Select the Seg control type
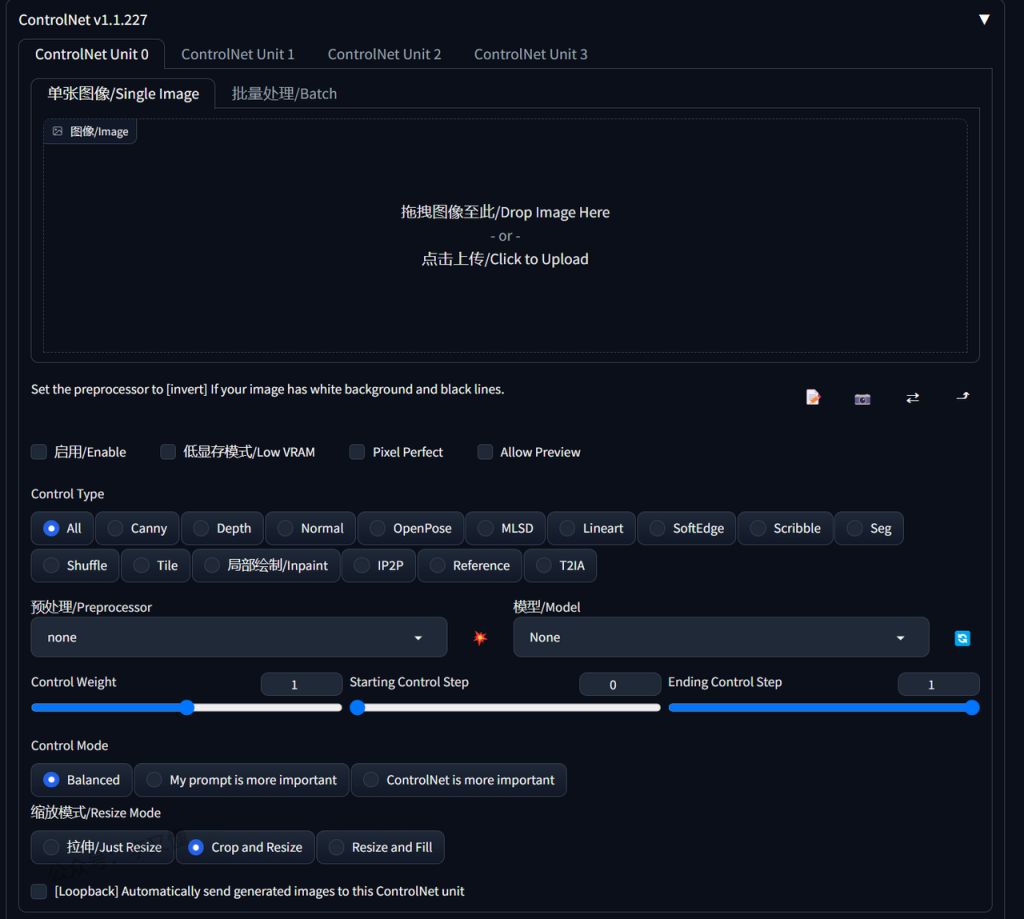Viewport: 1024px width, 919px height. 869,528
